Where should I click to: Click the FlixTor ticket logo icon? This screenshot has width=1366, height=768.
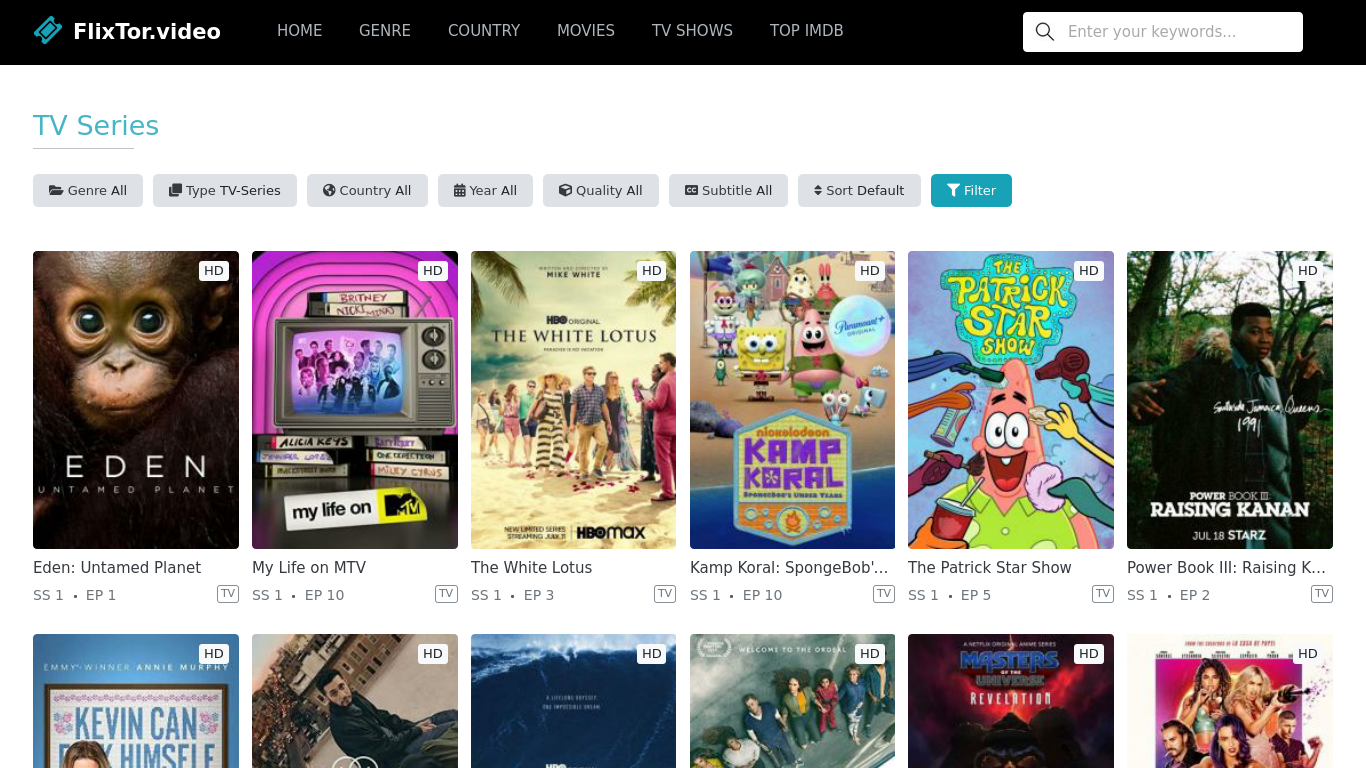[47, 31]
